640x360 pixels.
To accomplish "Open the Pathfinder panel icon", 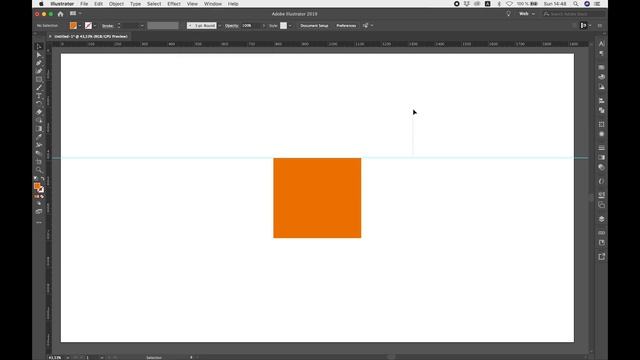I will pos(601,110).
